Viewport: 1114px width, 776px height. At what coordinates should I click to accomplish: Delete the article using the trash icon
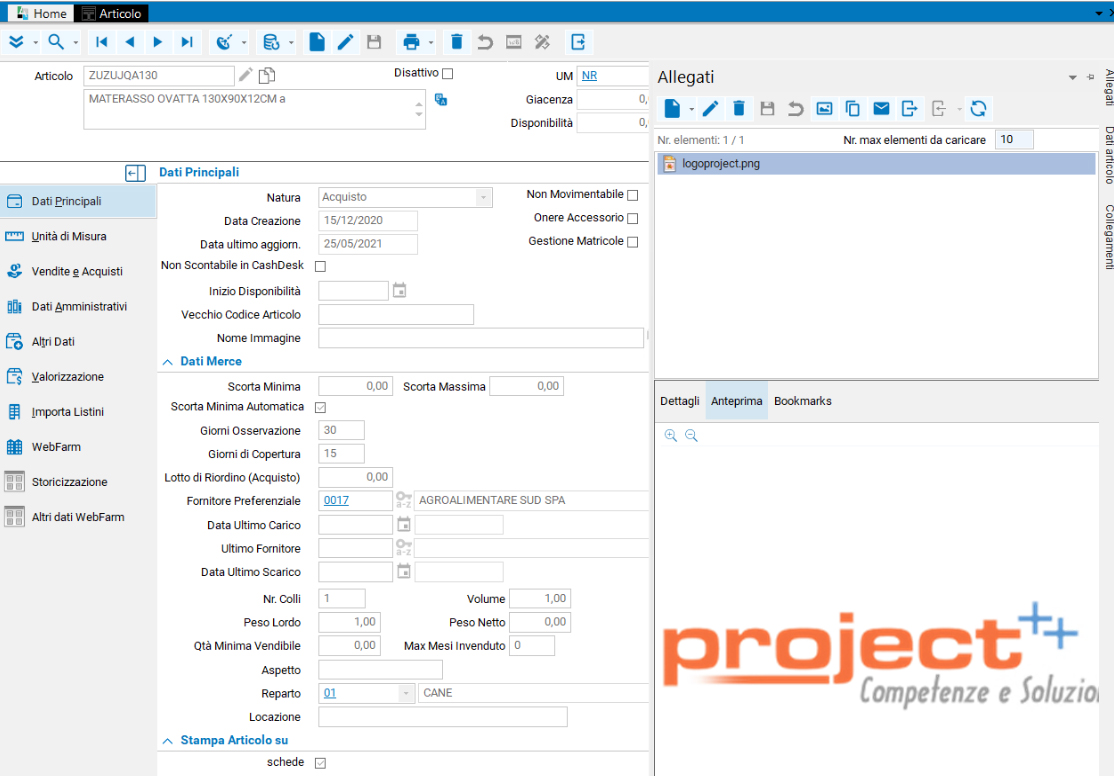tap(457, 42)
